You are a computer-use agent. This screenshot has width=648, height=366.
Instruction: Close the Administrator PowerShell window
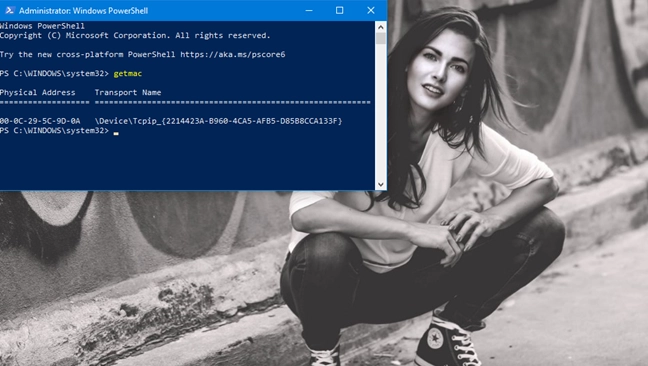click(x=371, y=10)
